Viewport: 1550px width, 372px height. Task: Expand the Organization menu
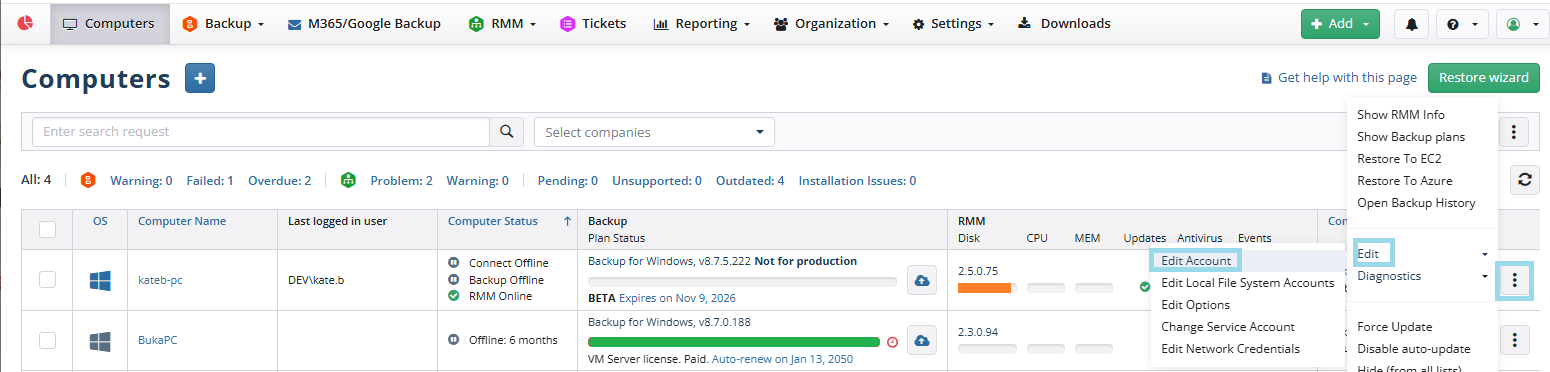pos(831,23)
